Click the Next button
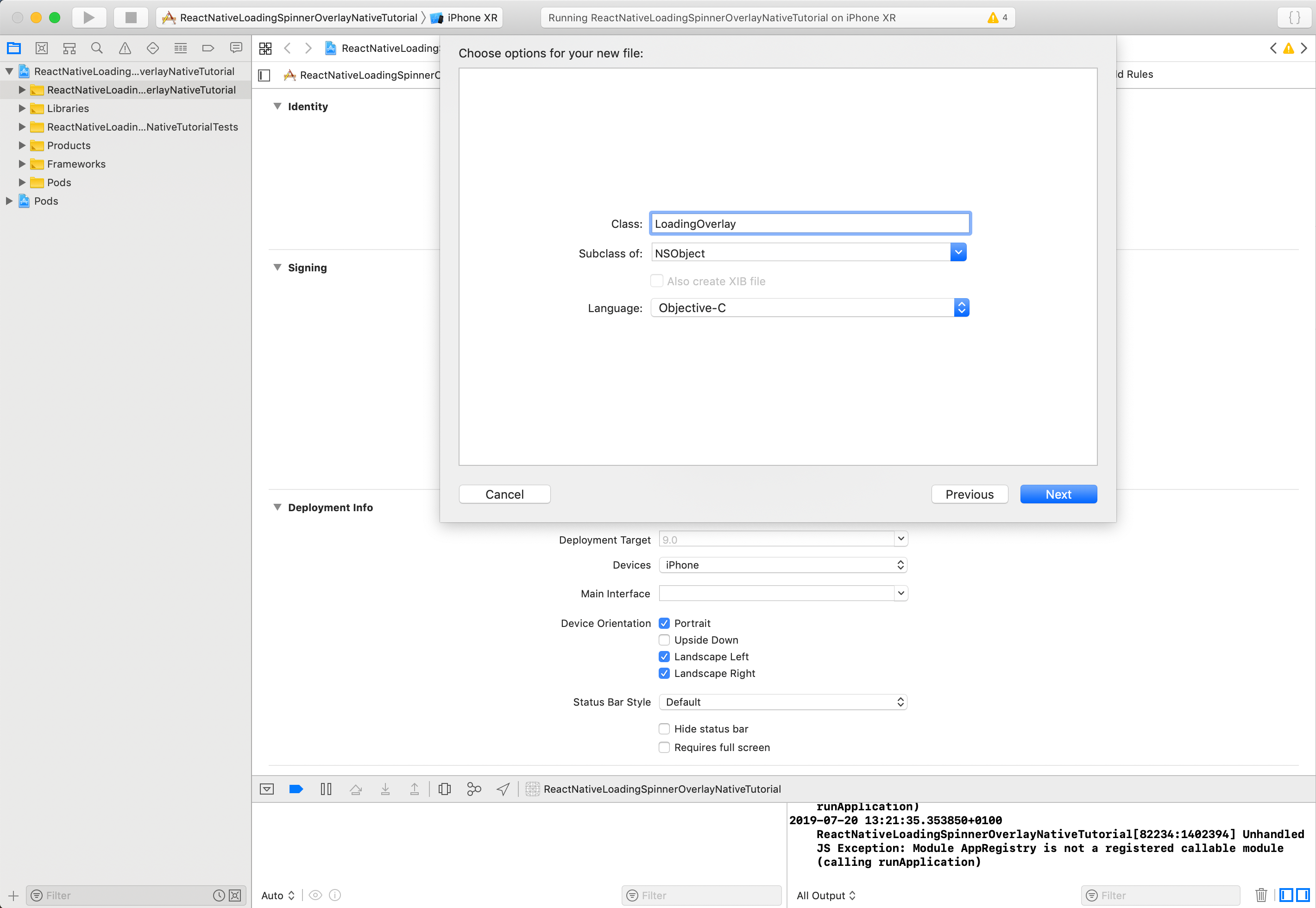Viewport: 1316px width, 908px height. pyautogui.click(x=1058, y=495)
